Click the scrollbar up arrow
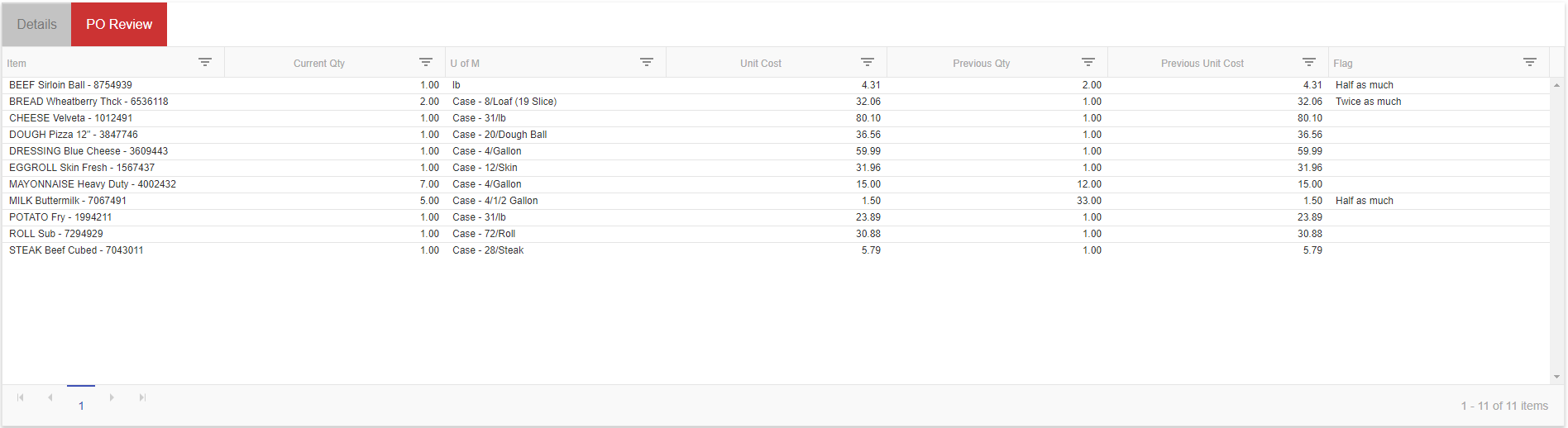Screen dimensions: 1568x428 1557,85
